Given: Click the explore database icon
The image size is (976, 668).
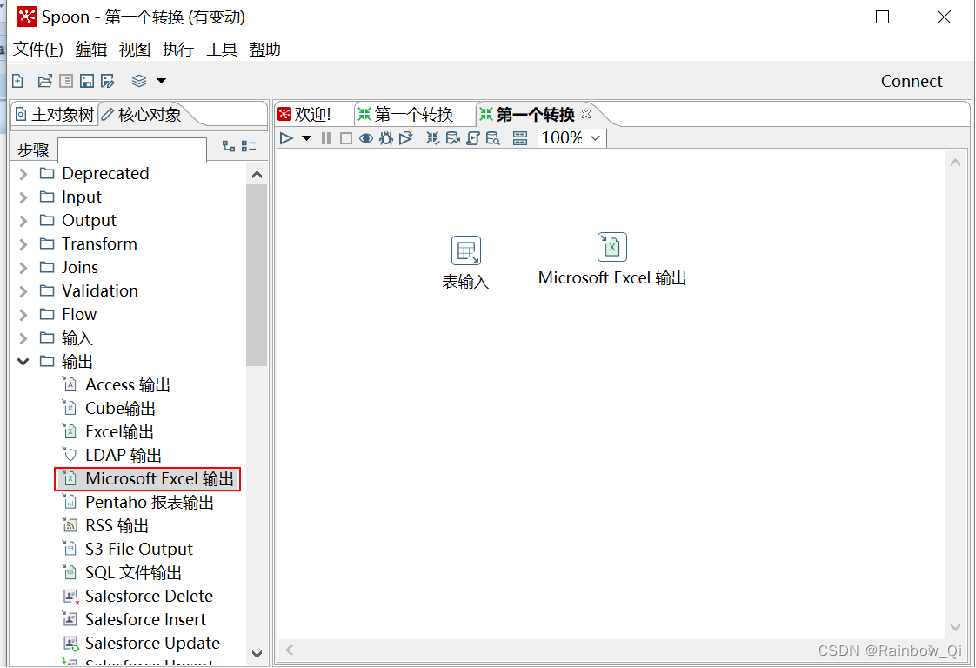Looking at the screenshot, I should tap(493, 138).
